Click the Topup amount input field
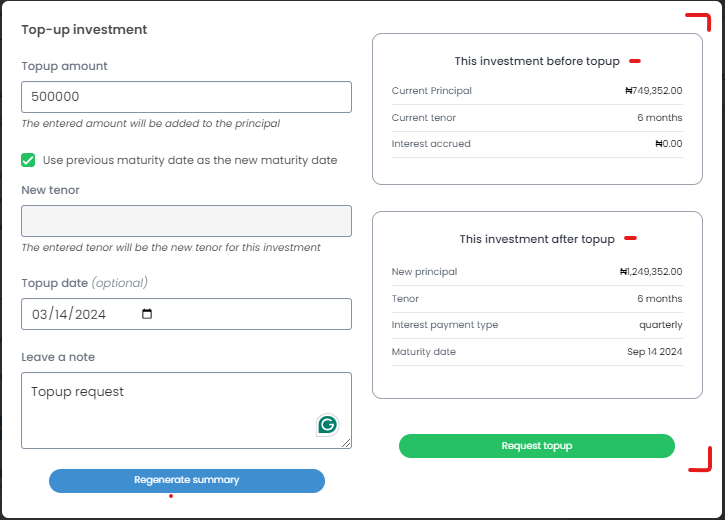The height and width of the screenshot is (520, 725). 186,97
